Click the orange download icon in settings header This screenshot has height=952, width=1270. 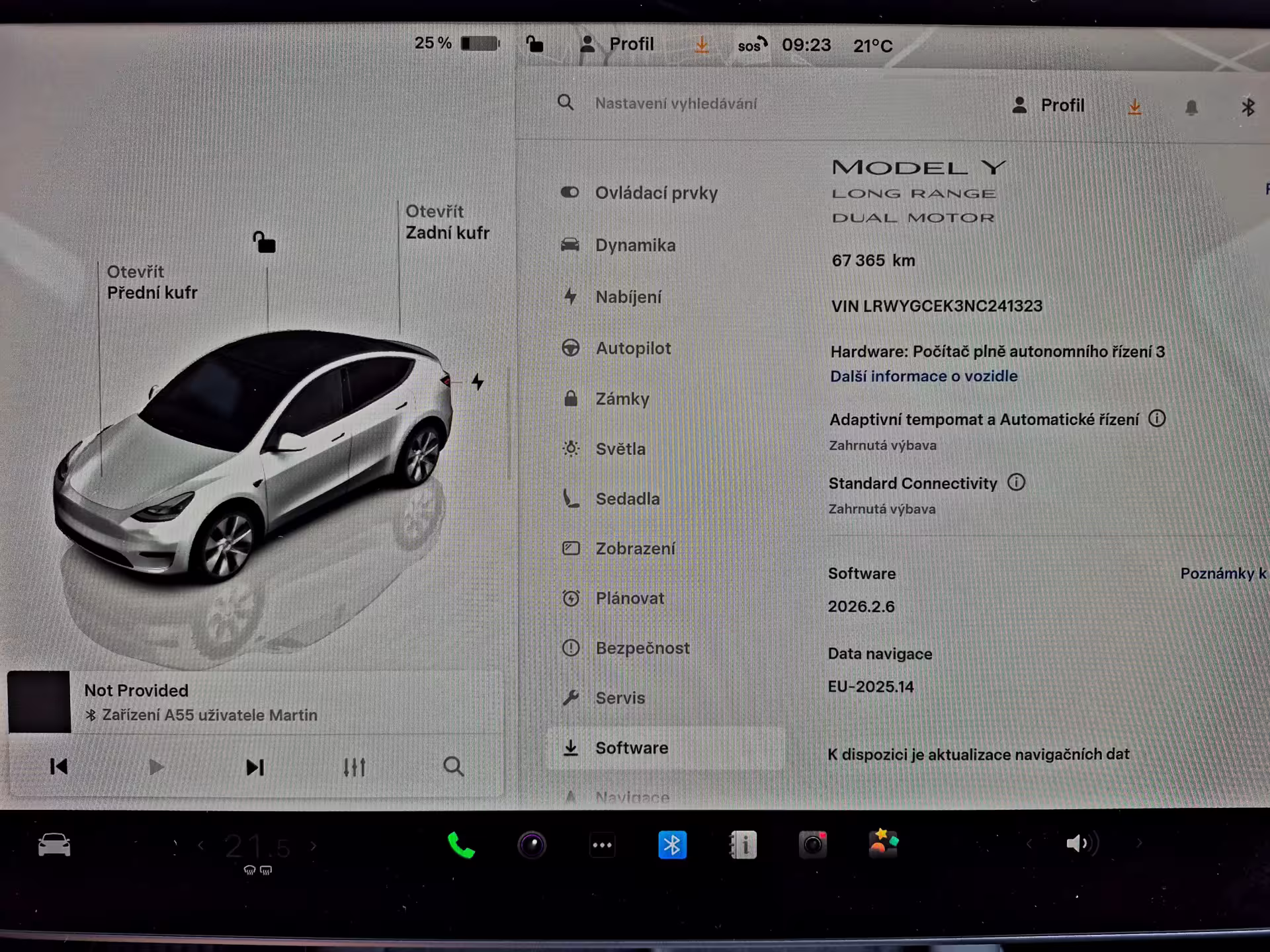coord(1134,107)
